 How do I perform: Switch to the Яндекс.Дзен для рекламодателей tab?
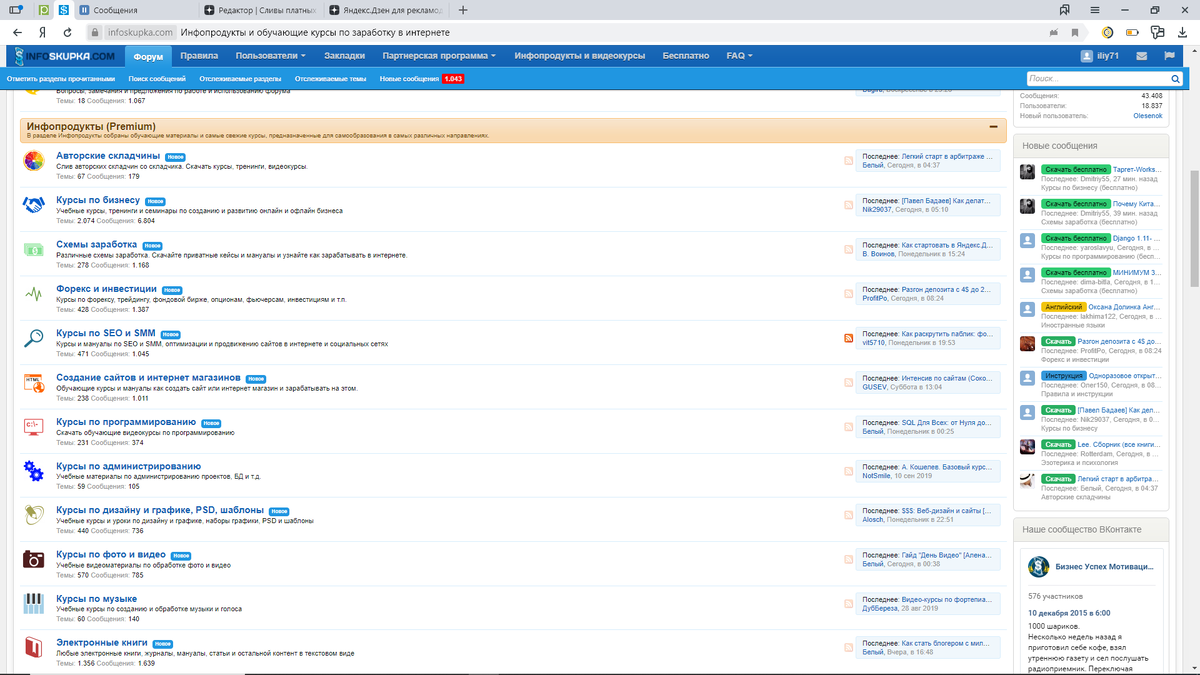click(x=385, y=10)
